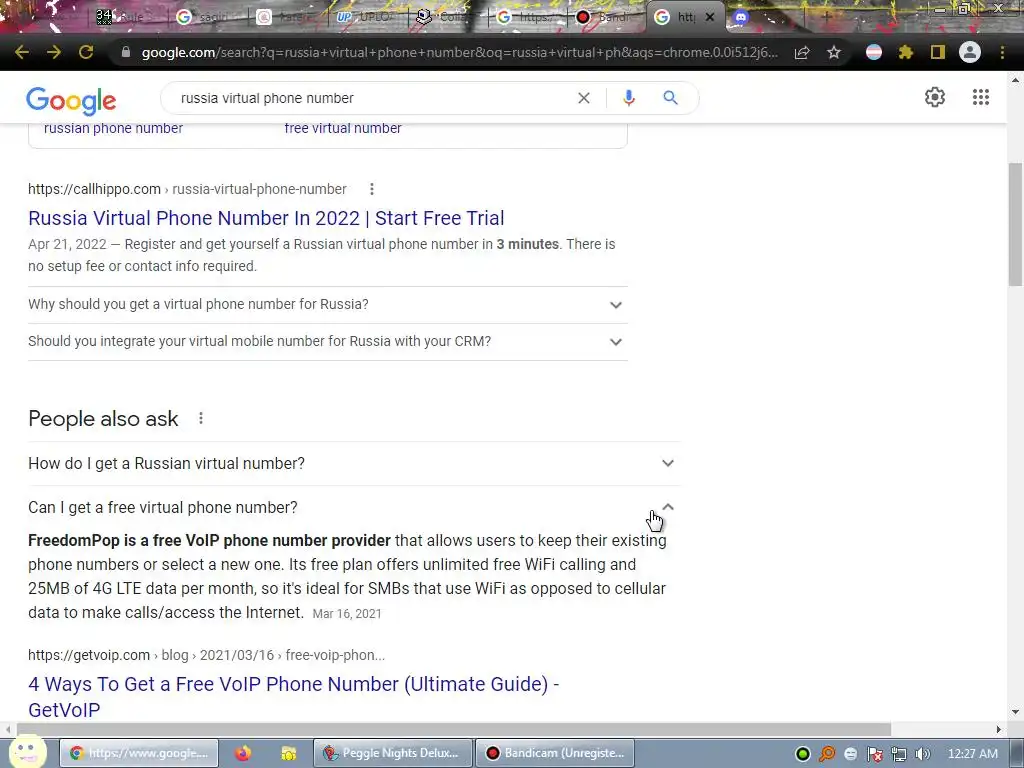Click the scroll down arrow
1024x768 pixels.
tap(1015, 712)
